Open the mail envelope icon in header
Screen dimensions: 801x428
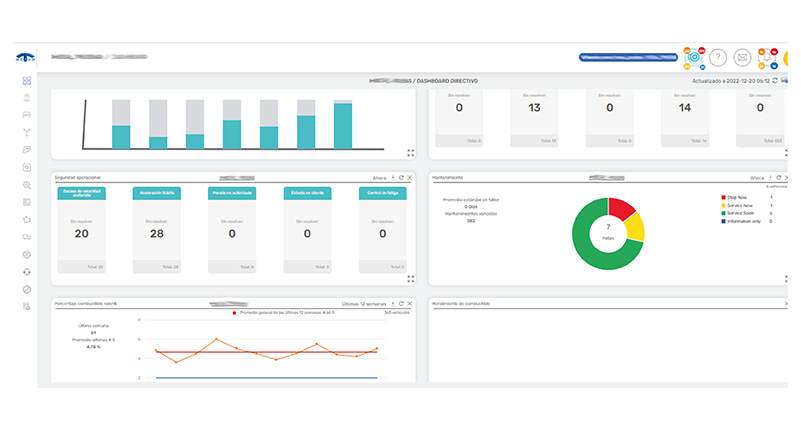pyautogui.click(x=742, y=57)
